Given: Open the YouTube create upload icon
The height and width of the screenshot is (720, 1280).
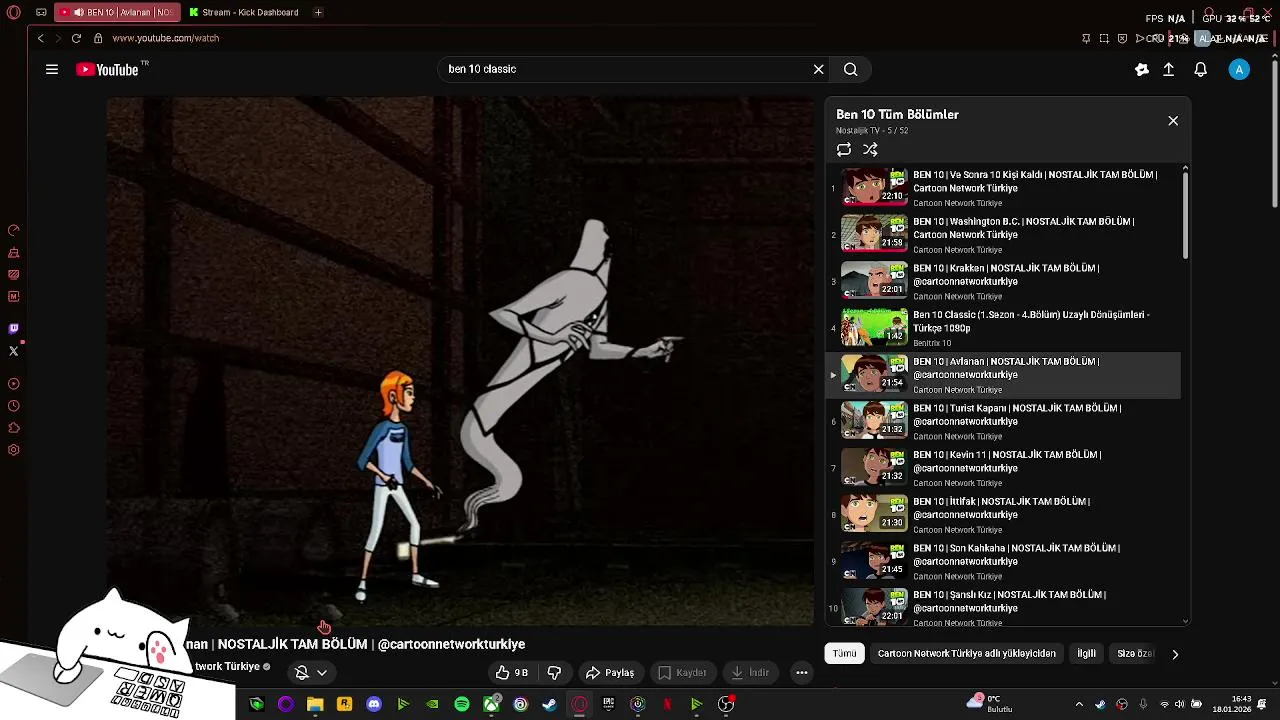Looking at the screenshot, I should pos(1168,69).
